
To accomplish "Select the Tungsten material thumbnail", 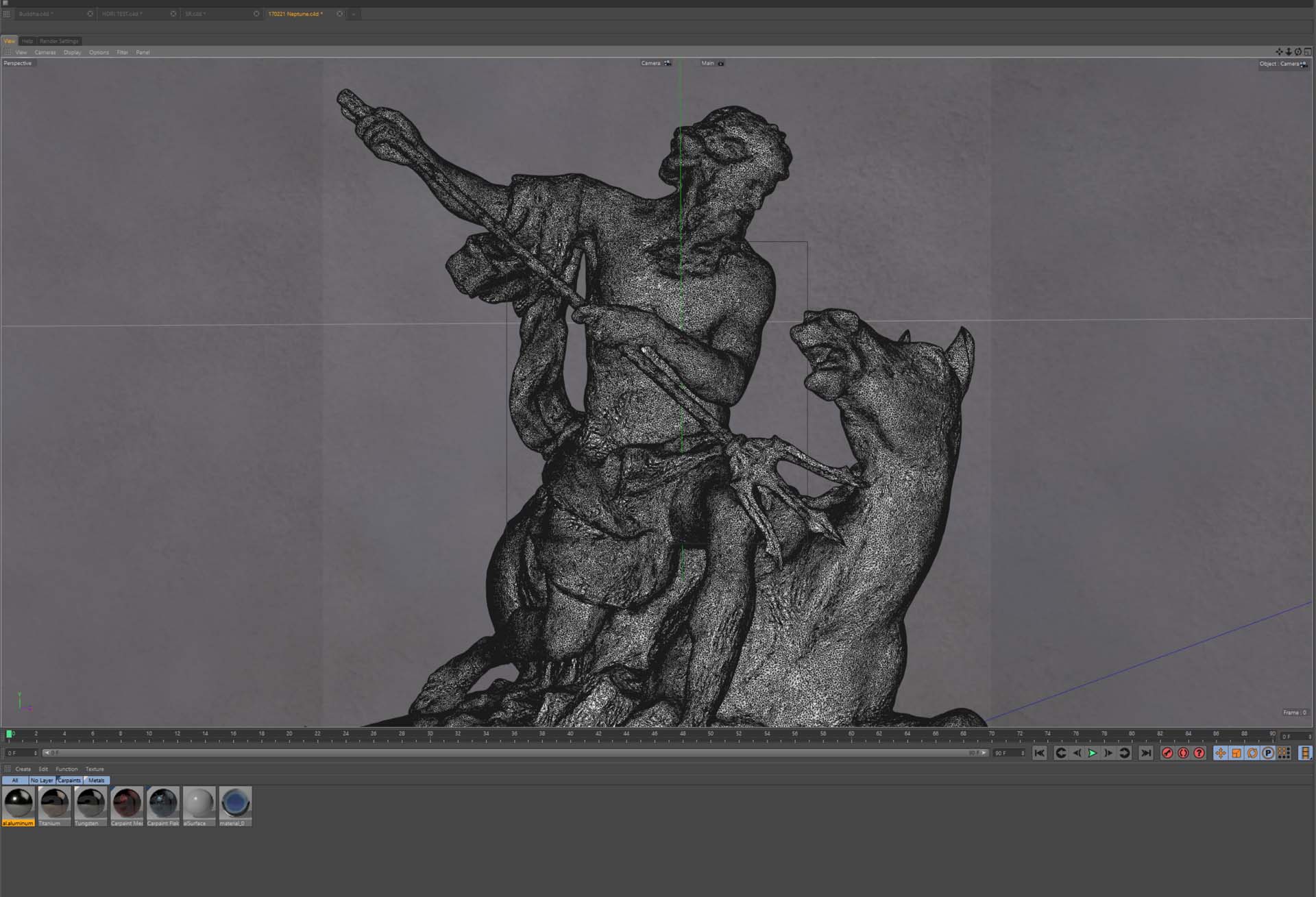I will coord(90,807).
